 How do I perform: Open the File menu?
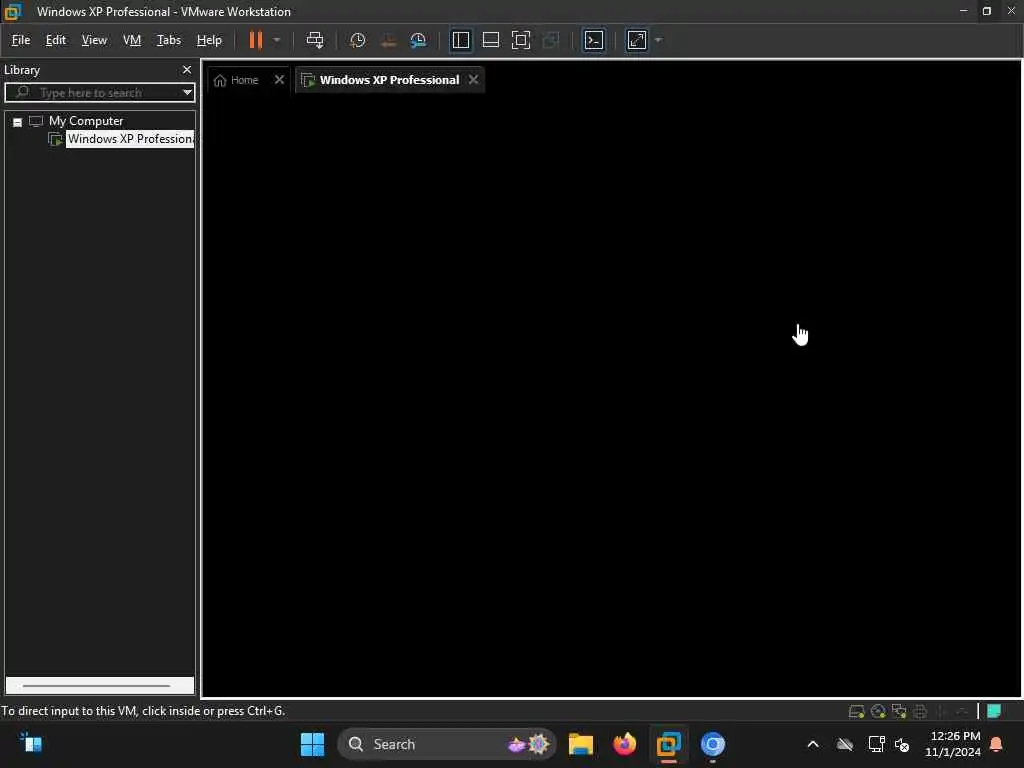(21, 40)
